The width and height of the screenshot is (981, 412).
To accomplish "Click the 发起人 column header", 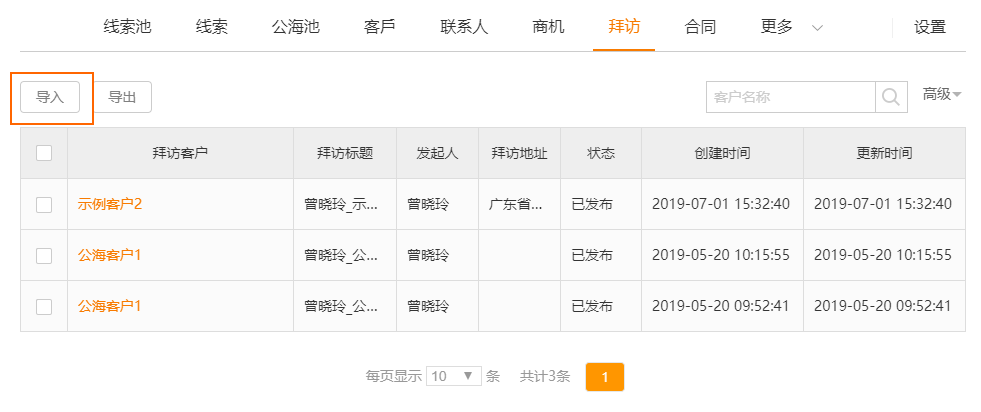I will (437, 153).
